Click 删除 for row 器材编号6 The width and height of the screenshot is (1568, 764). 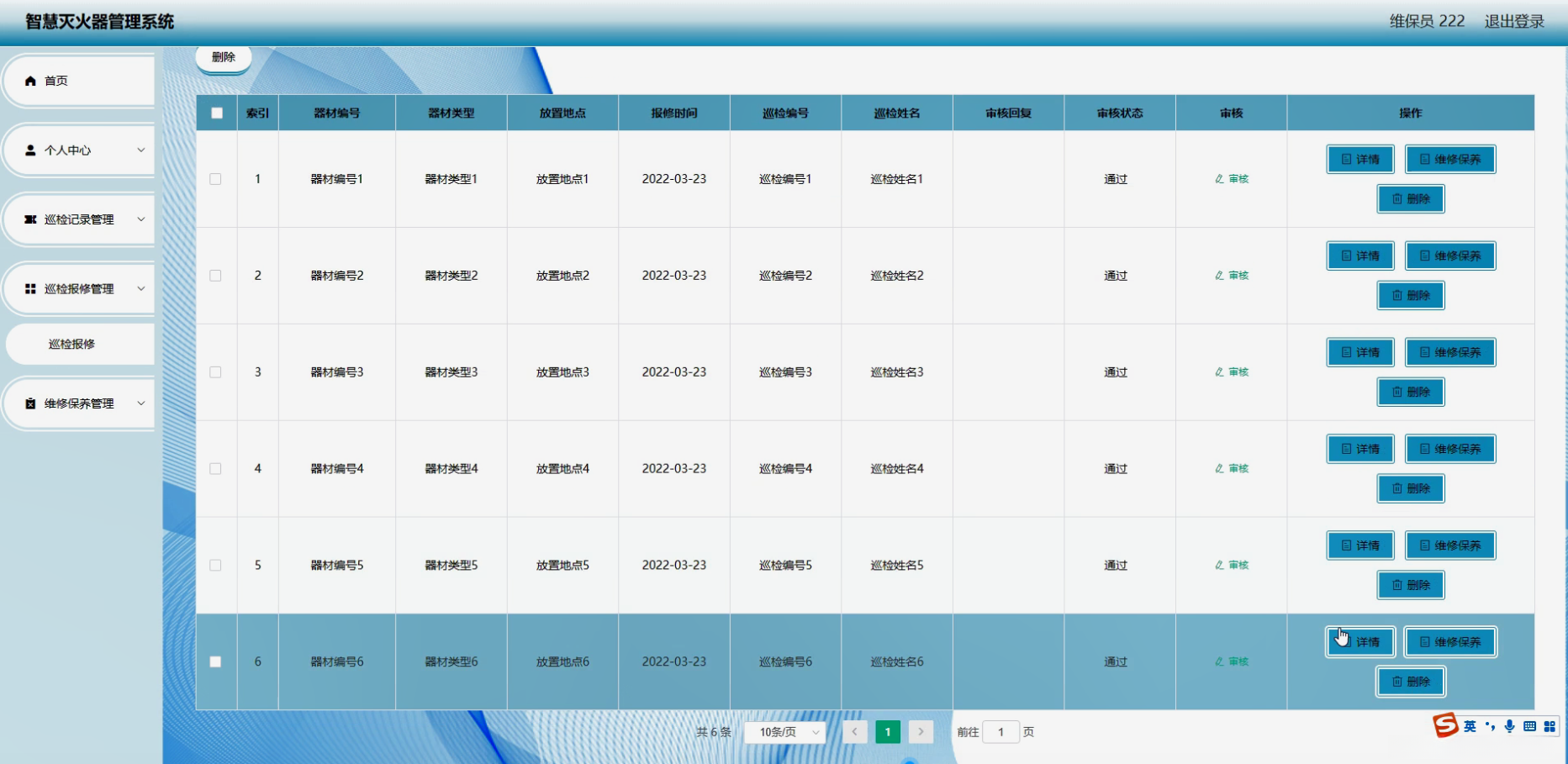click(1411, 682)
